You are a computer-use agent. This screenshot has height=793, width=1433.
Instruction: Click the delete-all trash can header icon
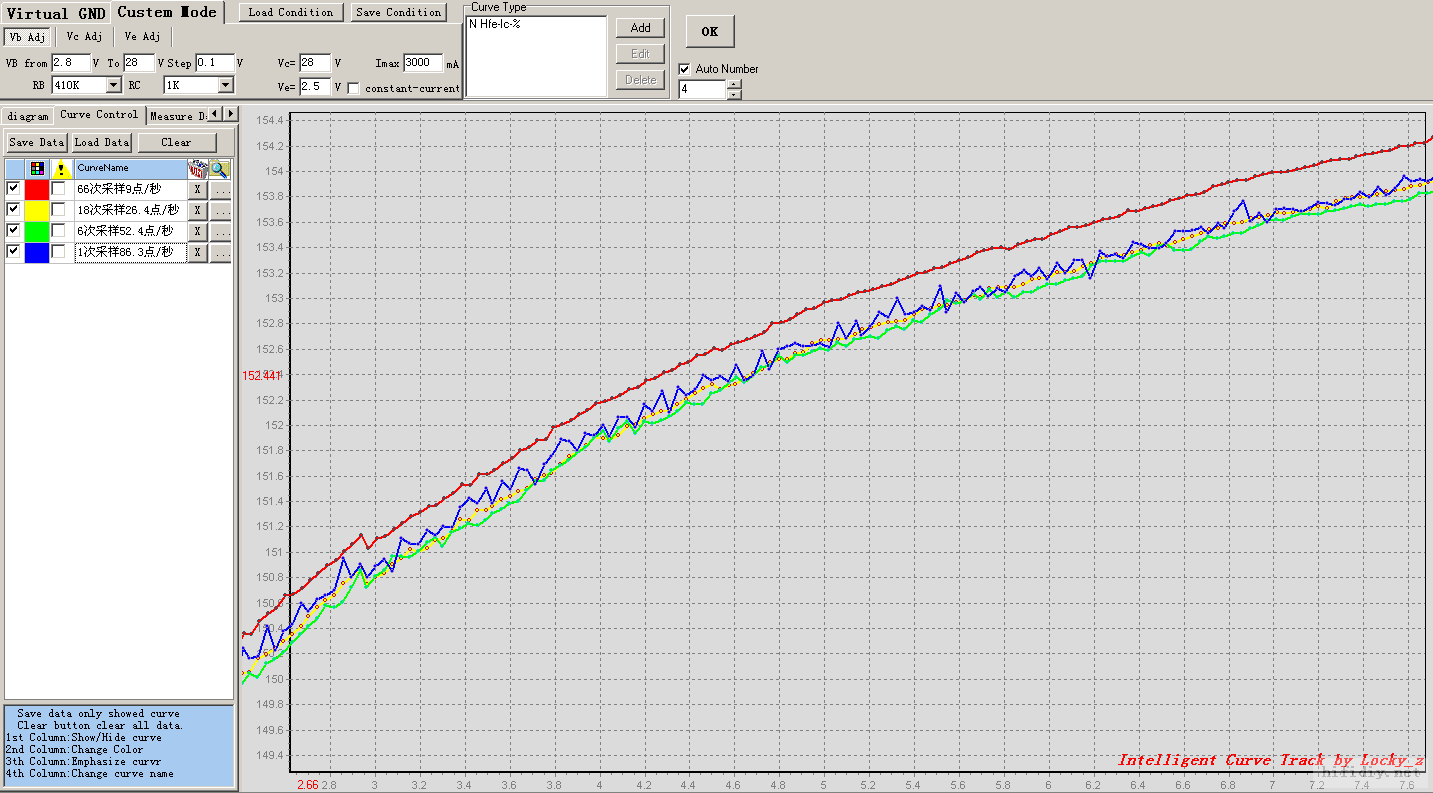click(198, 169)
